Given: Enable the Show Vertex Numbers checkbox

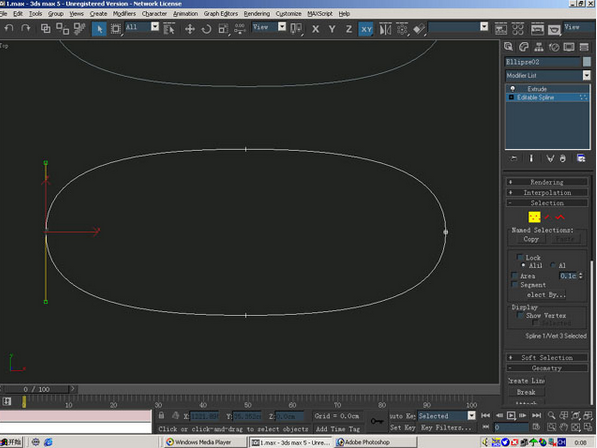Looking at the screenshot, I should (x=520, y=315).
